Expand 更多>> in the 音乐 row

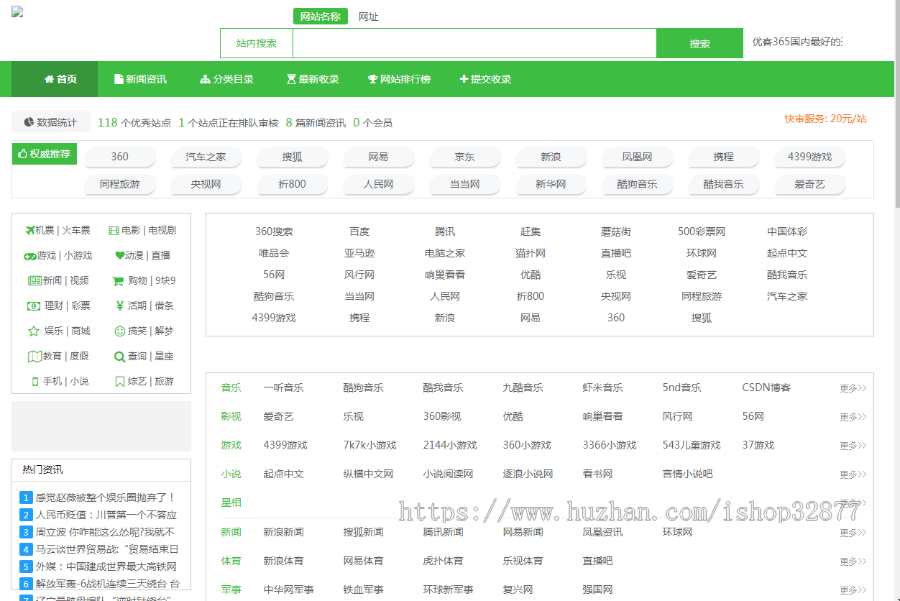[852, 389]
